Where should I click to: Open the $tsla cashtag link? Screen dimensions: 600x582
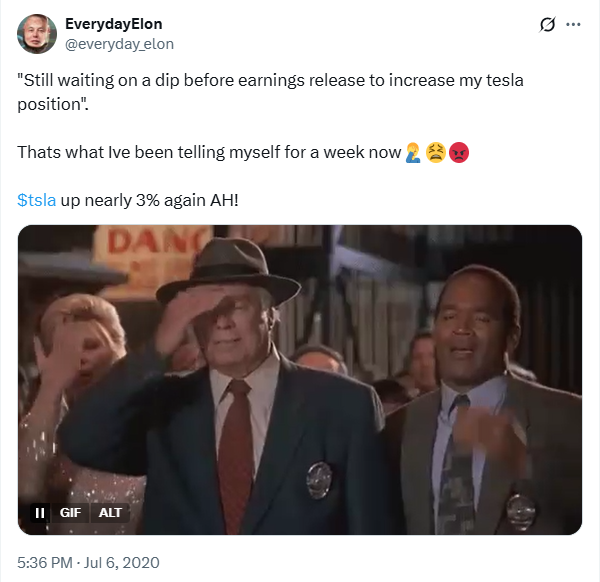(37, 200)
